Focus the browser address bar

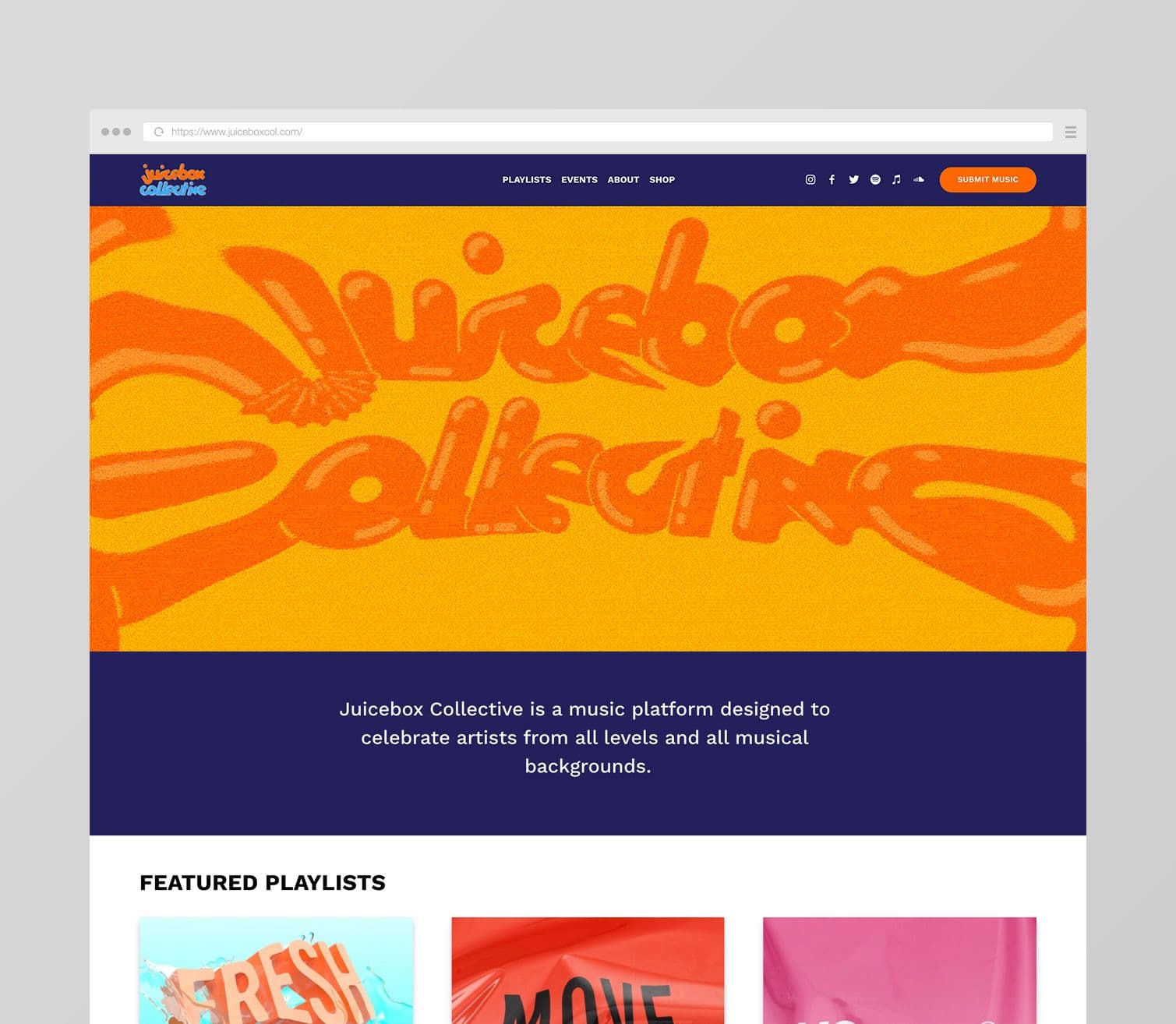pos(598,132)
